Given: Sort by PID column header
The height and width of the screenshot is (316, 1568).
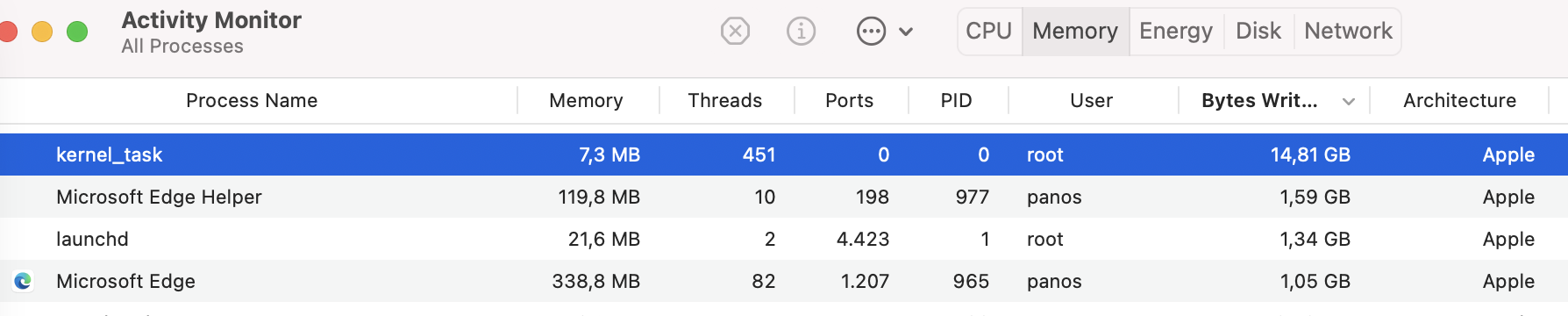Looking at the screenshot, I should 957,101.
